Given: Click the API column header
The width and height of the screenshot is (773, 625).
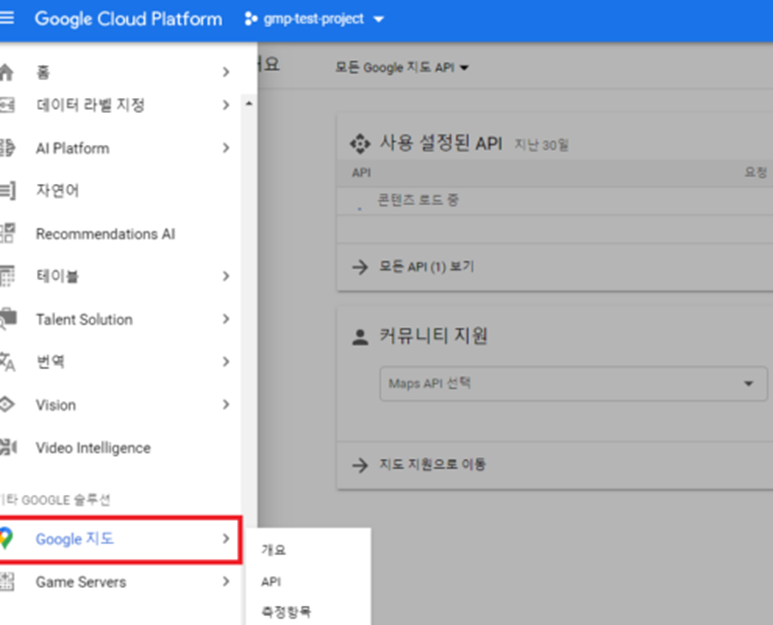Looking at the screenshot, I should tap(361, 173).
